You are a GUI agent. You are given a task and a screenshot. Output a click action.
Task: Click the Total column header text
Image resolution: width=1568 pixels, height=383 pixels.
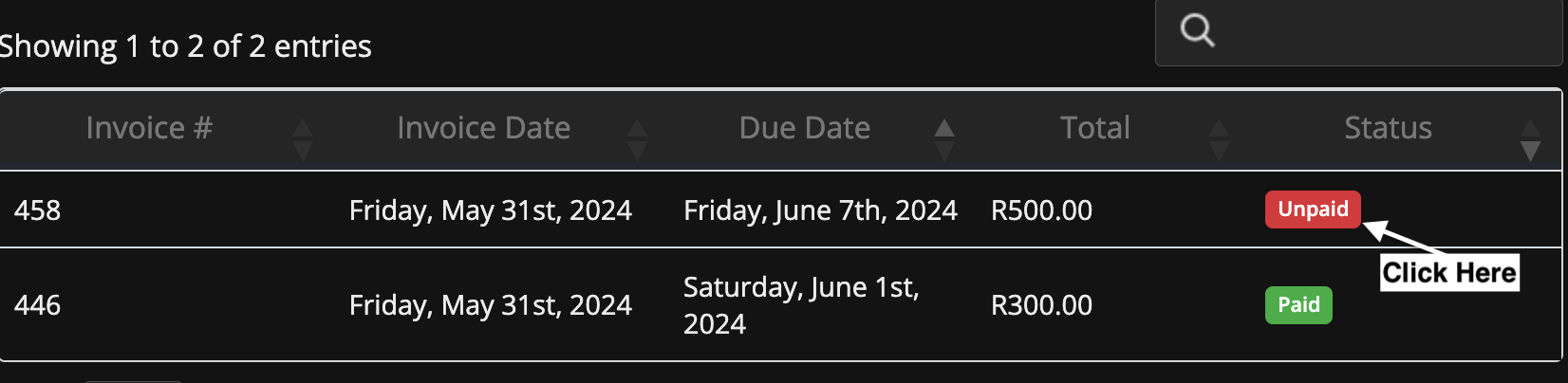click(1094, 128)
